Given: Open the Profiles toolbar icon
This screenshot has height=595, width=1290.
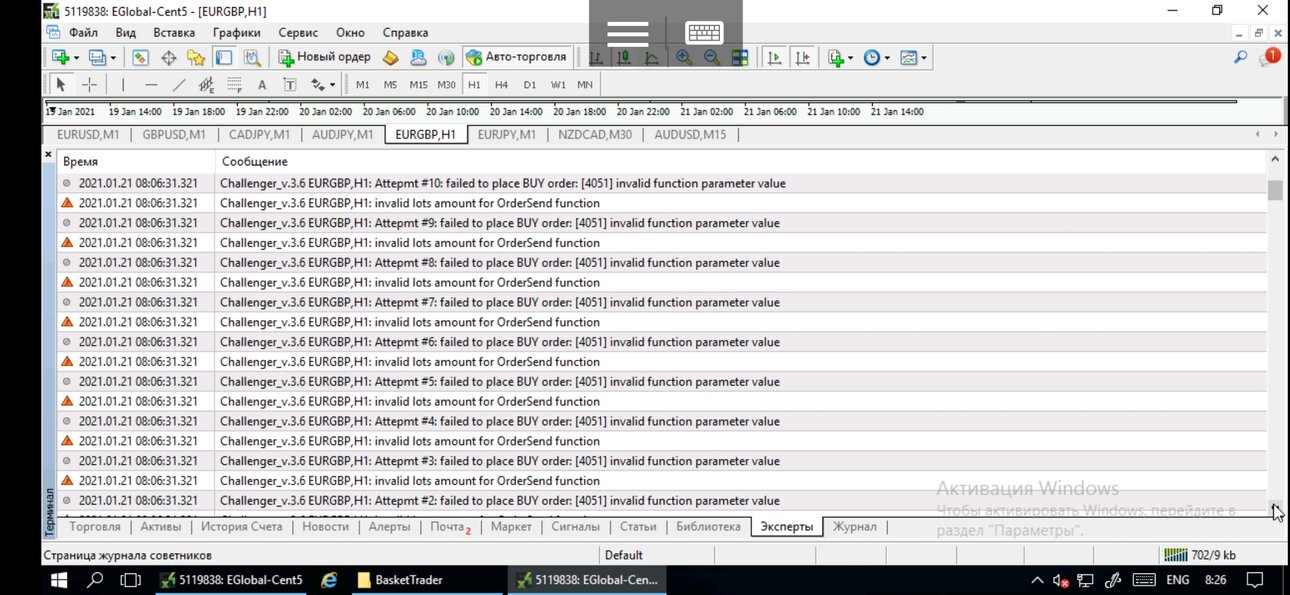Looking at the screenshot, I should pos(97,58).
